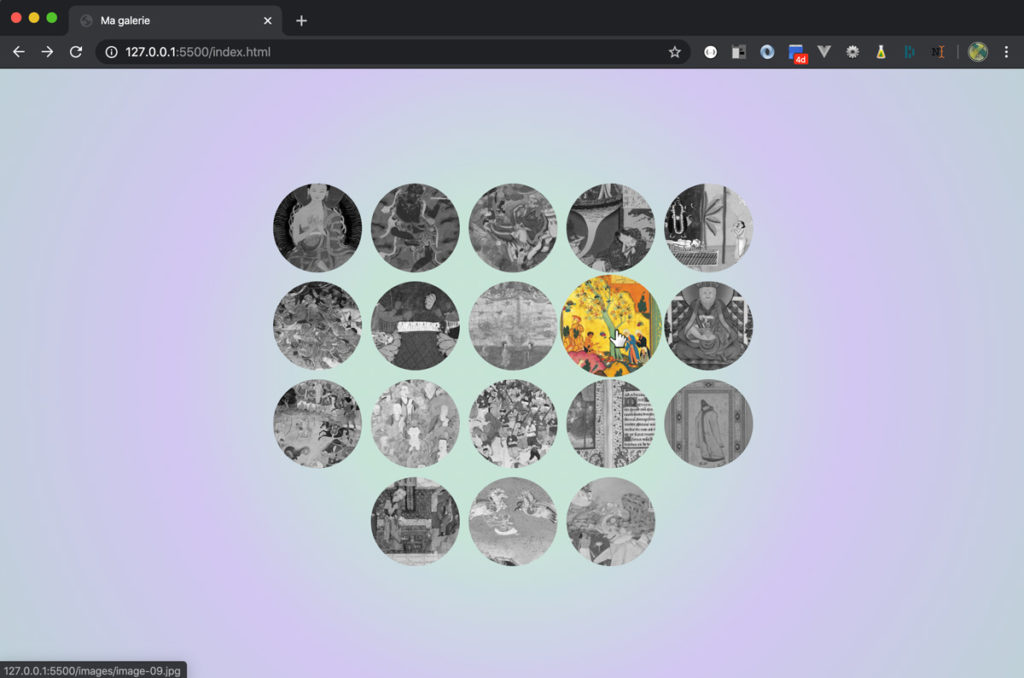
Task: Go back to the previous page
Action: [x=19, y=52]
